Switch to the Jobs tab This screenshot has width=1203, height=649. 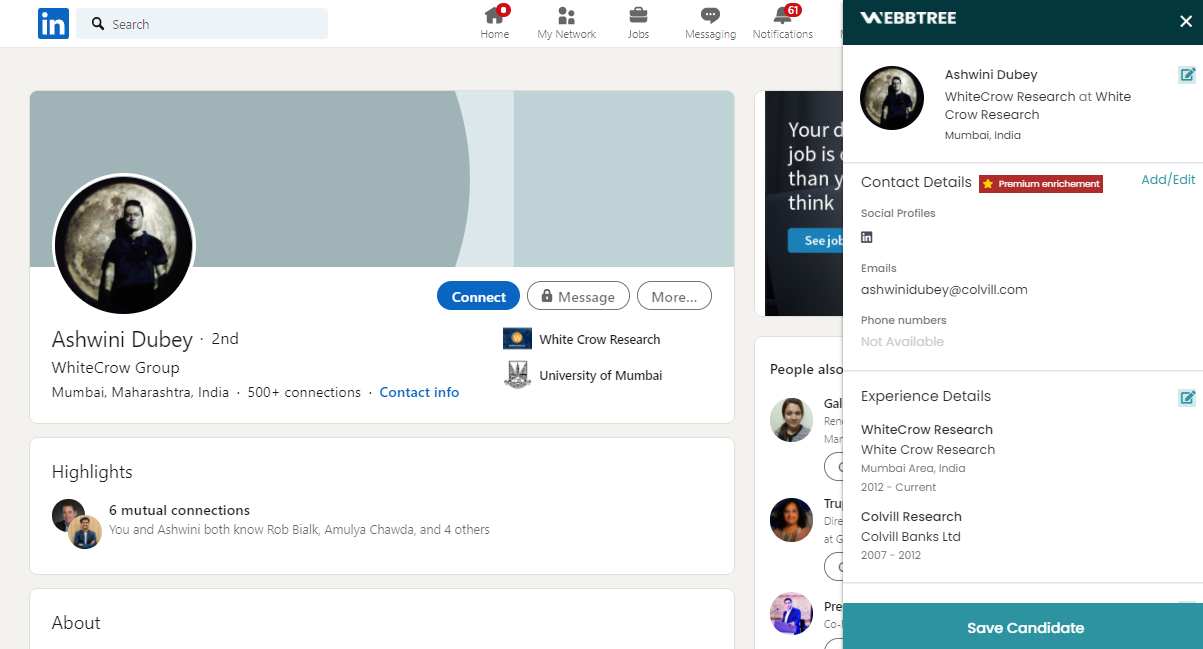pyautogui.click(x=638, y=23)
